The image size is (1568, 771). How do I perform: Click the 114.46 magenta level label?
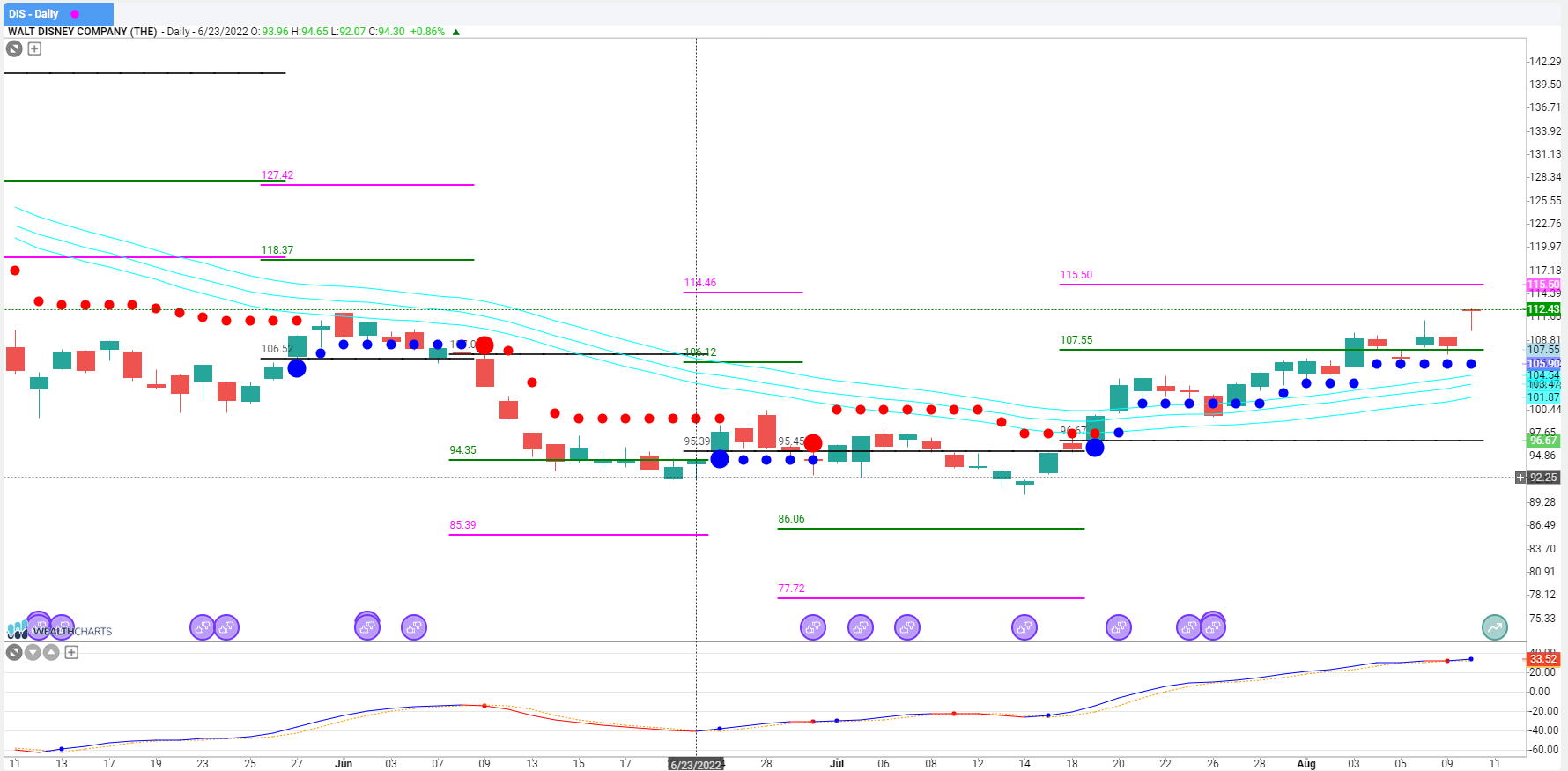tap(700, 283)
